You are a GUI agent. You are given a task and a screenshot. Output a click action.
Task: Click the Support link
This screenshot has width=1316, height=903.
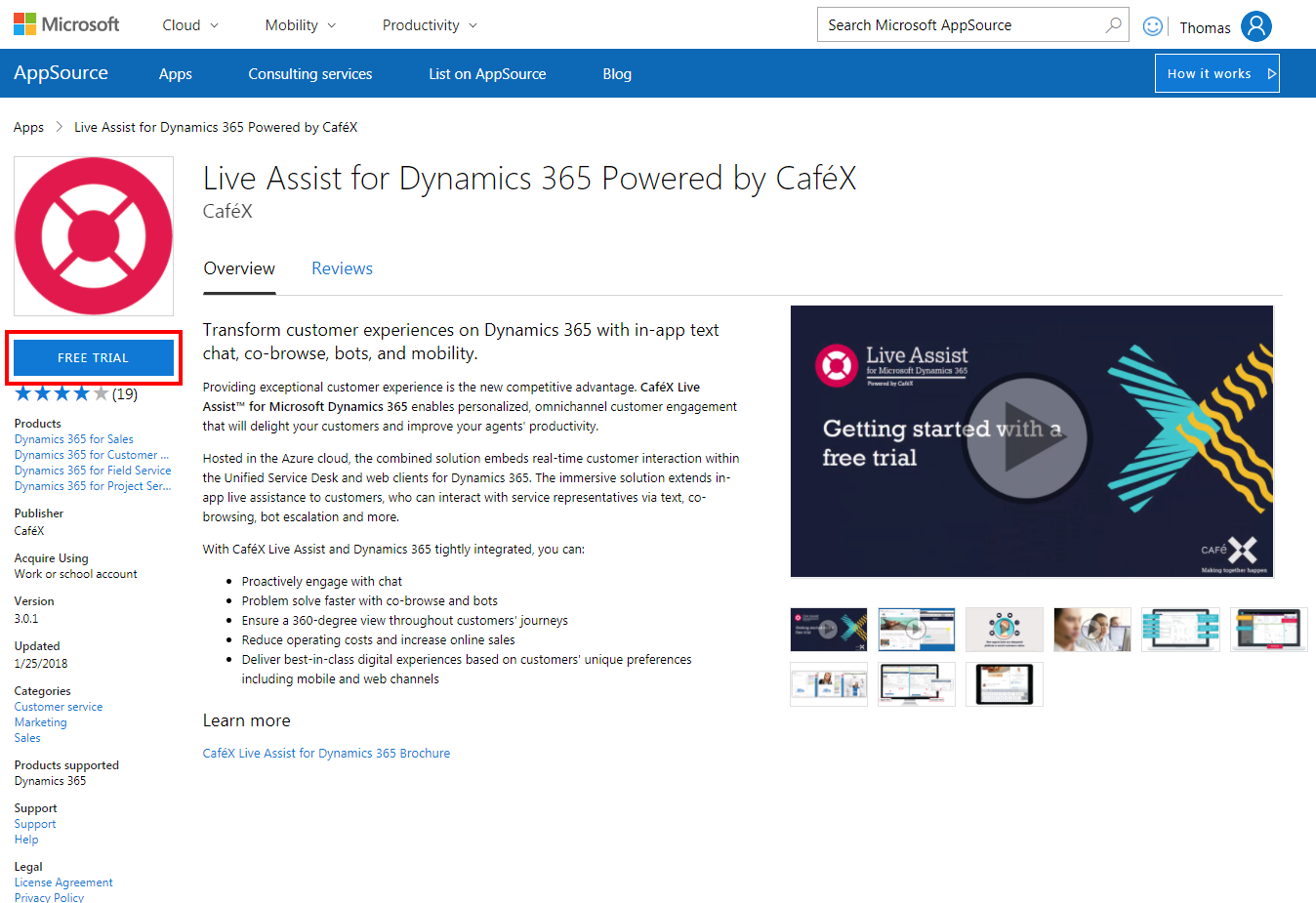click(35, 824)
